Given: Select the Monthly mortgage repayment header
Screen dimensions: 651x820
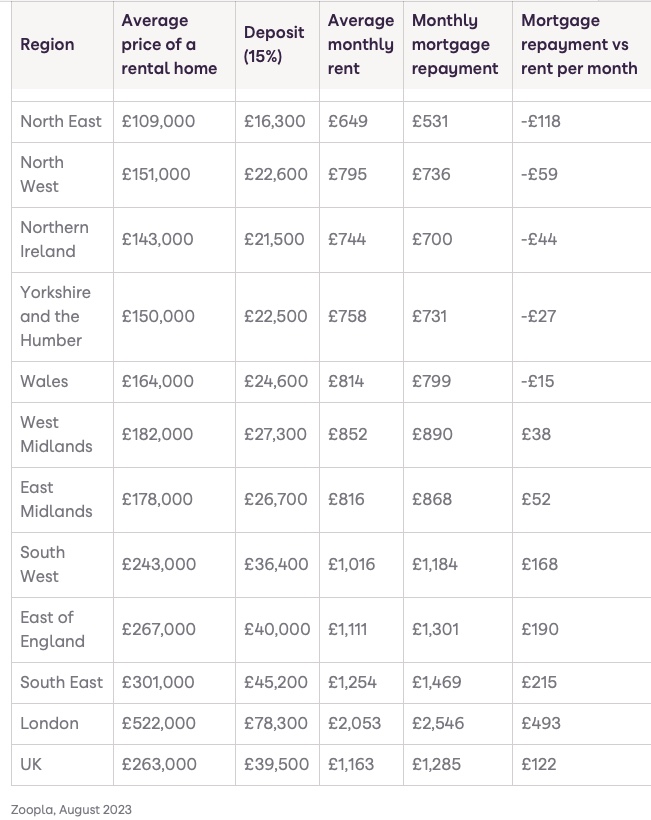Looking at the screenshot, I should point(455,45).
